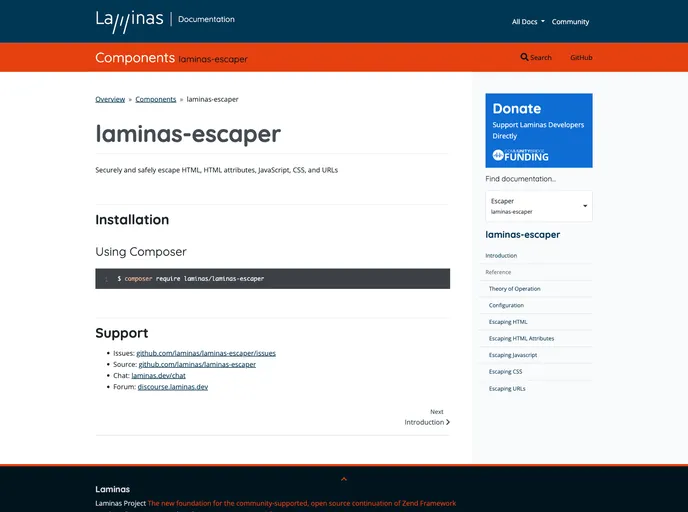The width and height of the screenshot is (688, 512).
Task: Click the Documentation header label
Action: point(206,19)
